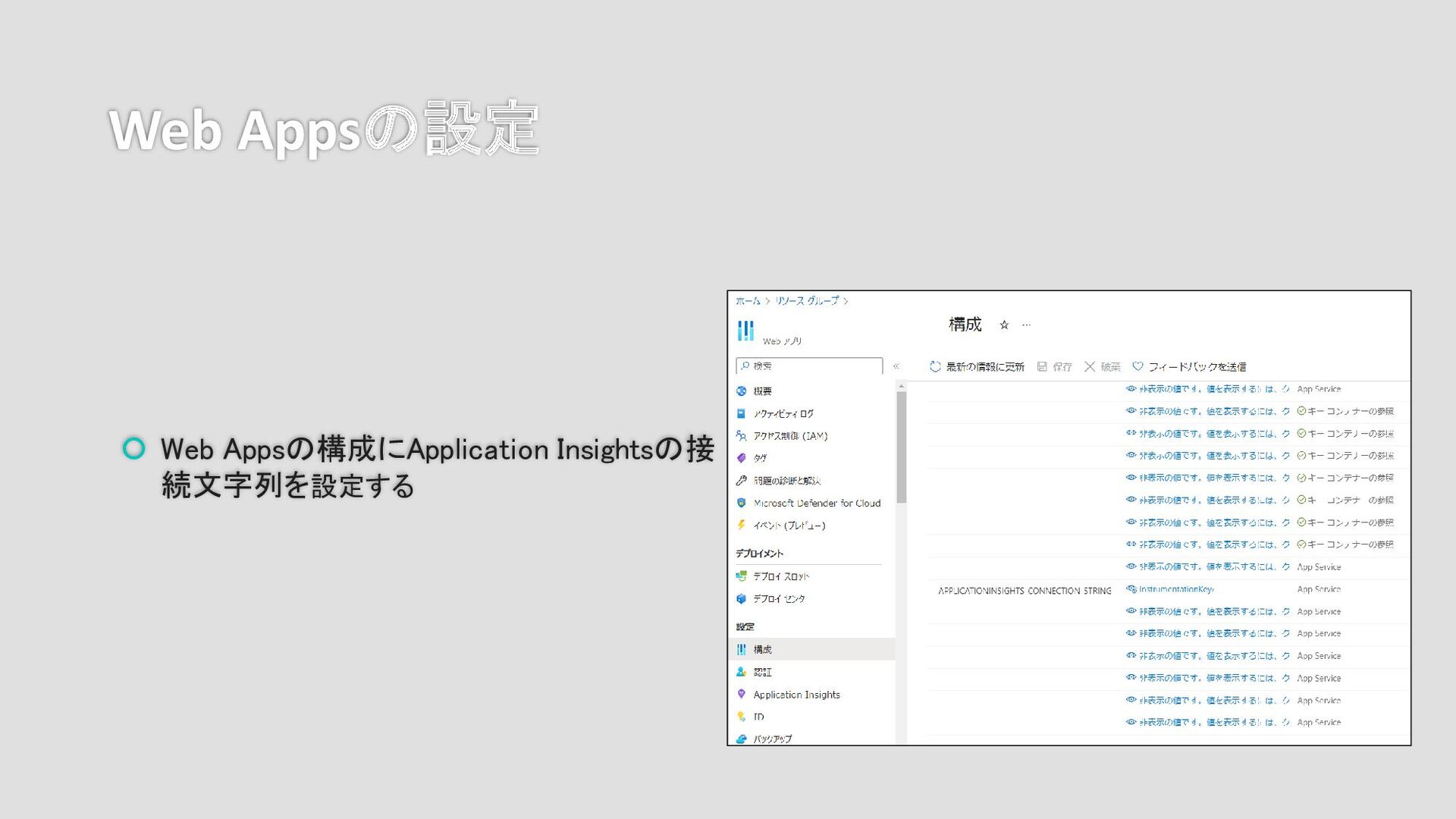Open Microsoft Defender for Cloud shield icon
The height and width of the screenshot is (819, 1456).
pyautogui.click(x=742, y=504)
